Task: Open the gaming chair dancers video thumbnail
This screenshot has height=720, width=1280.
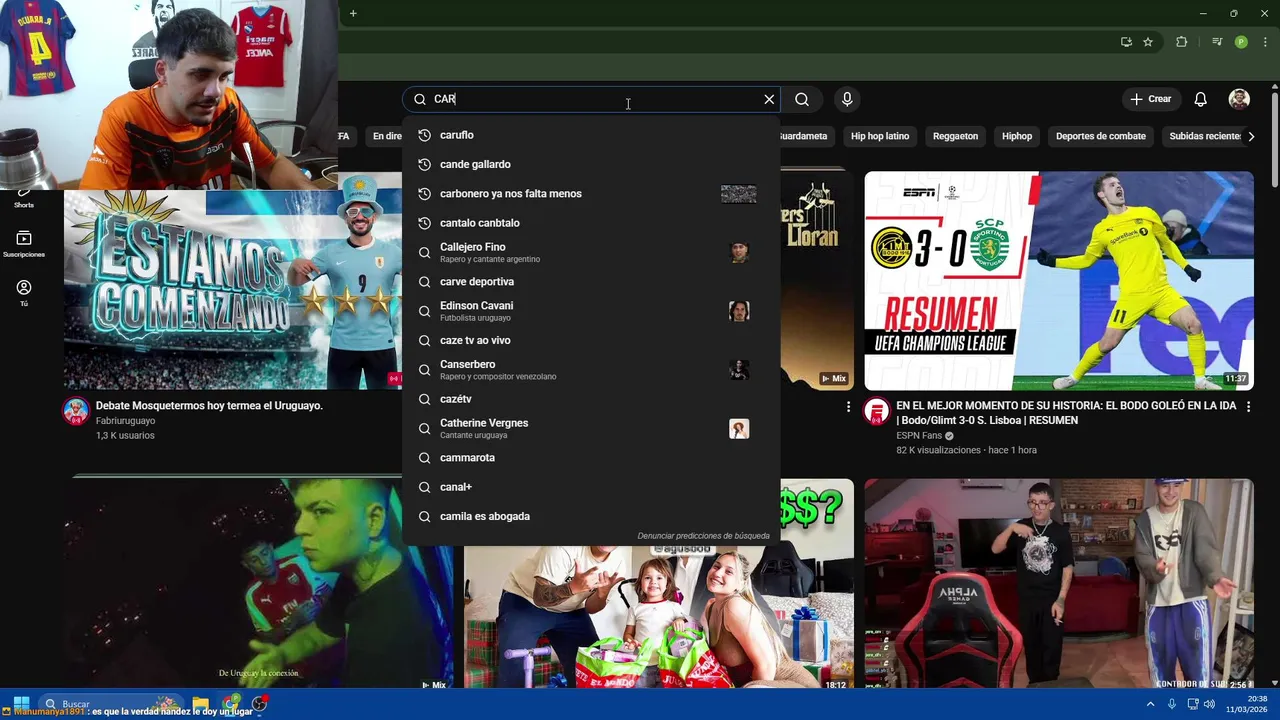Action: [1059, 584]
